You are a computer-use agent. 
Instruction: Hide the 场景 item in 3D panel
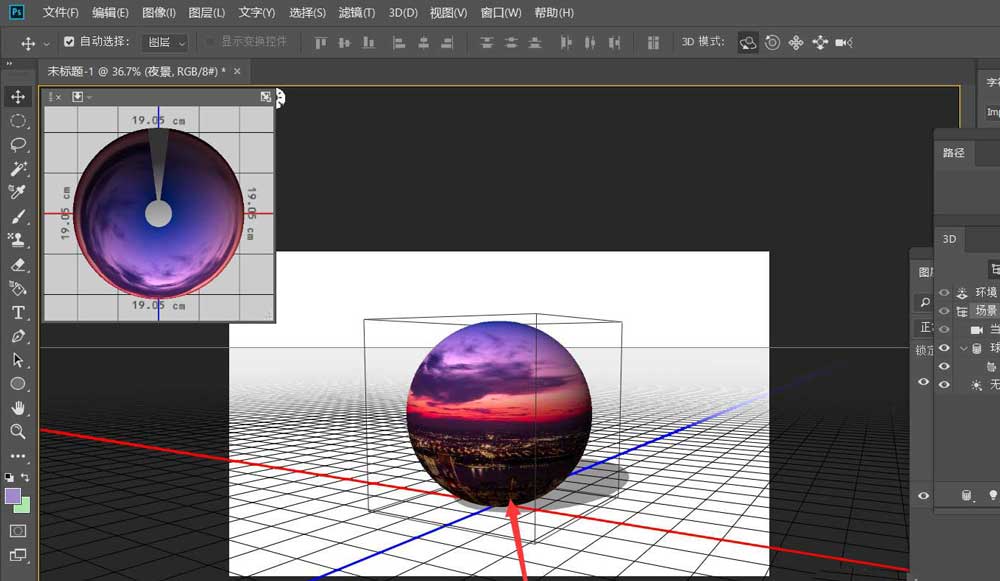(x=945, y=311)
